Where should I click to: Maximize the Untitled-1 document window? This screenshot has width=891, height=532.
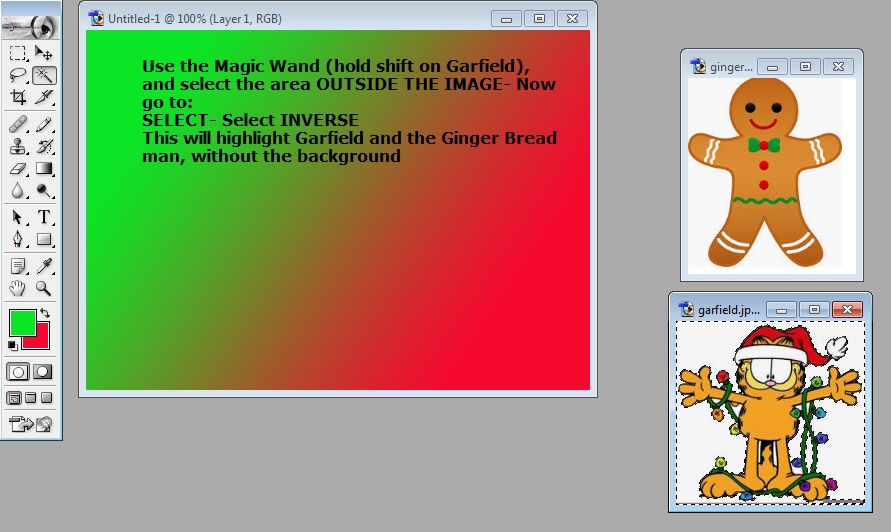click(x=539, y=19)
